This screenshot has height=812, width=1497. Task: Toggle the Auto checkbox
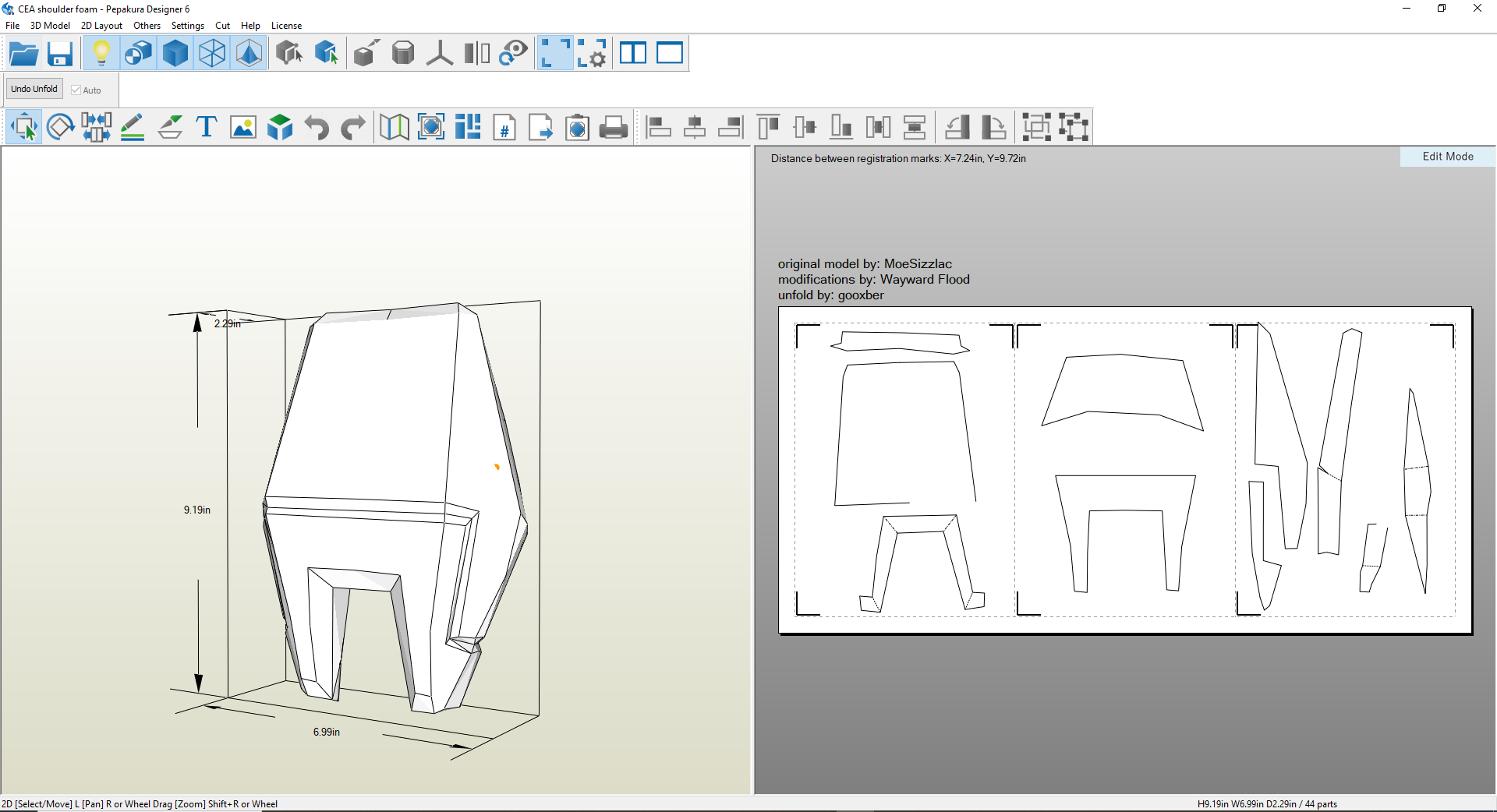click(x=76, y=90)
